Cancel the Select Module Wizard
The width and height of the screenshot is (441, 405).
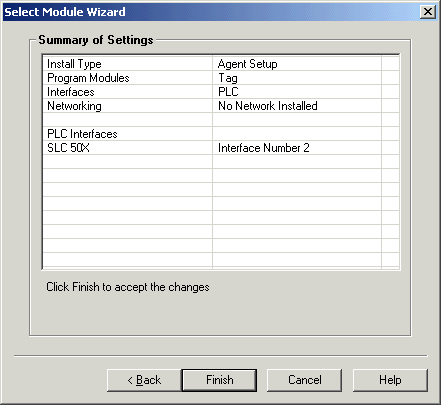304,380
